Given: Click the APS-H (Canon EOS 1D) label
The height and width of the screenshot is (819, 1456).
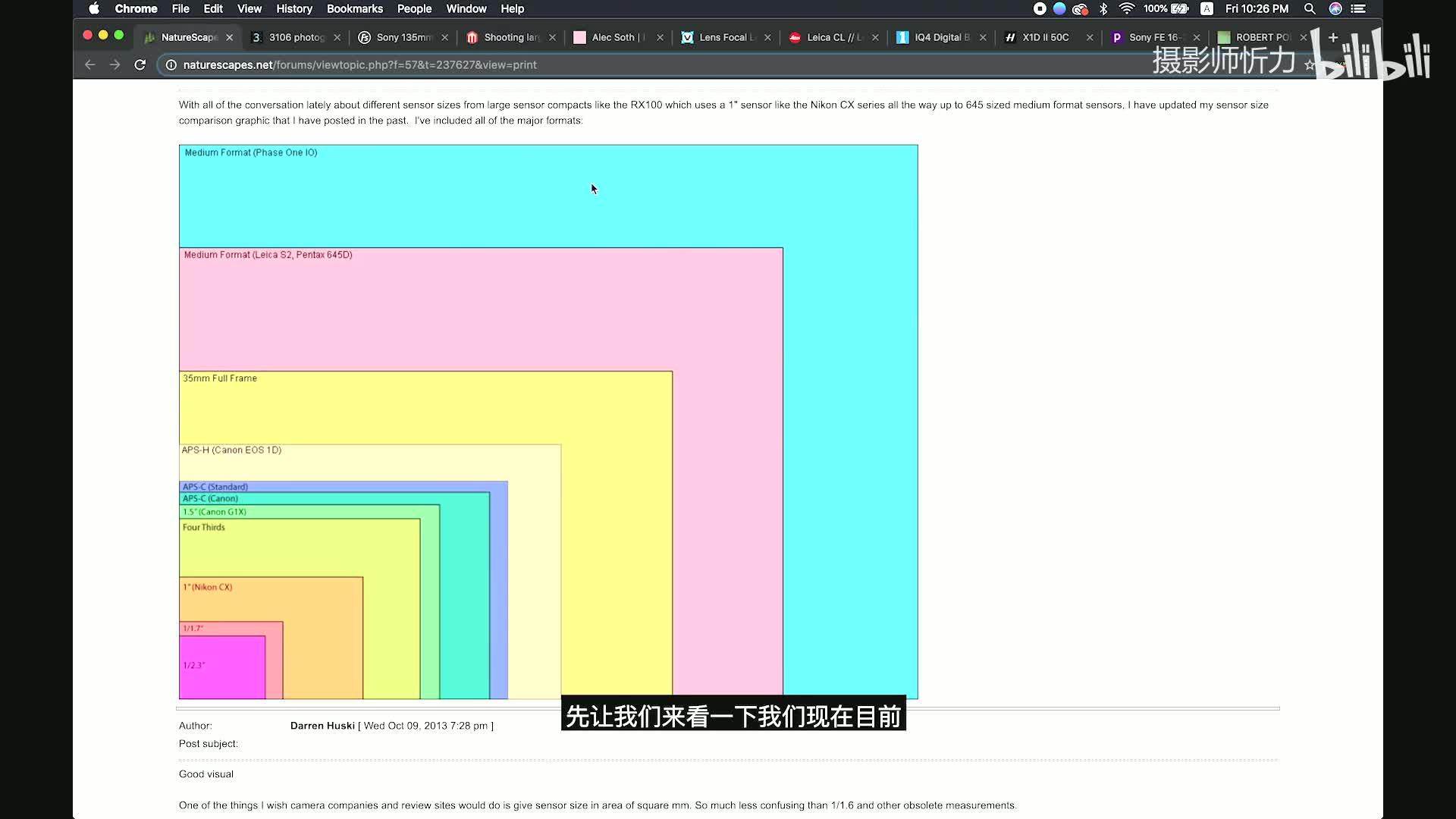Looking at the screenshot, I should (x=231, y=450).
